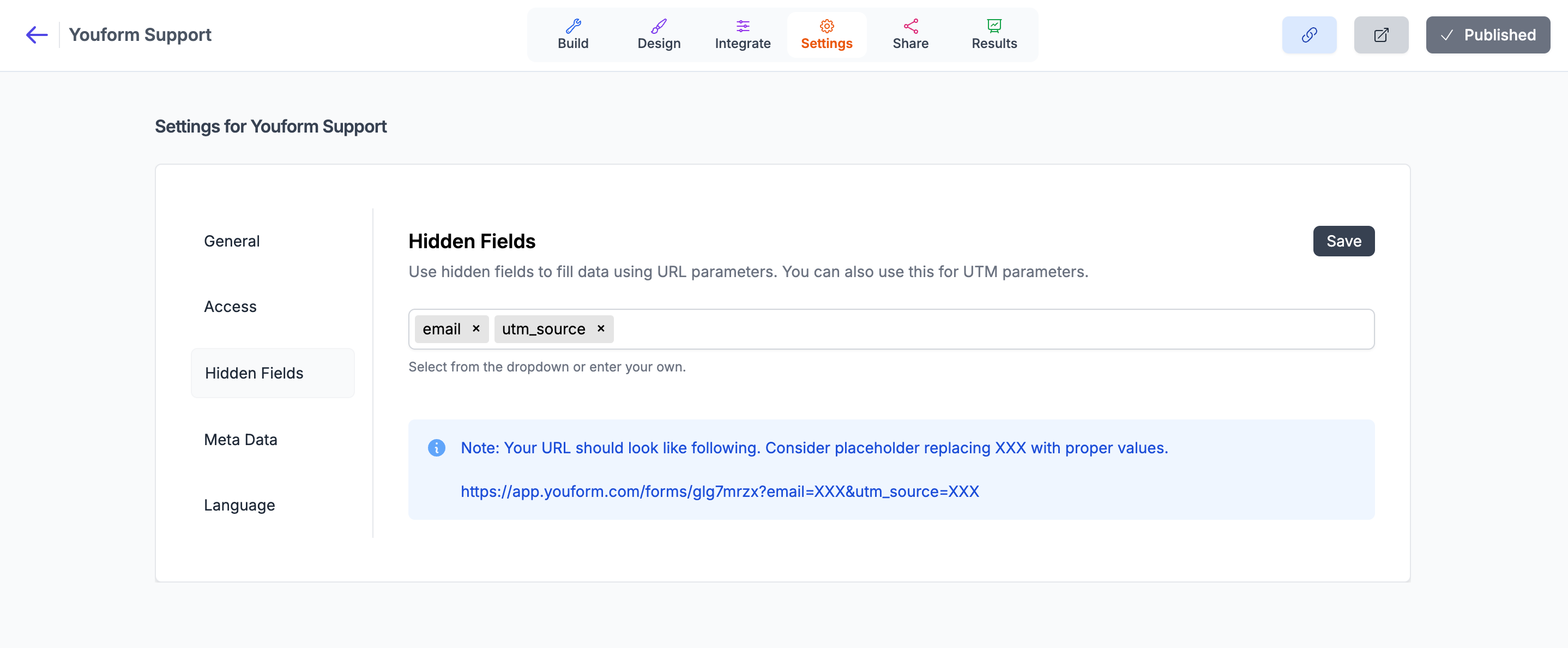Click the Published status button
Image resolution: width=1568 pixels, height=648 pixels.
tap(1488, 35)
